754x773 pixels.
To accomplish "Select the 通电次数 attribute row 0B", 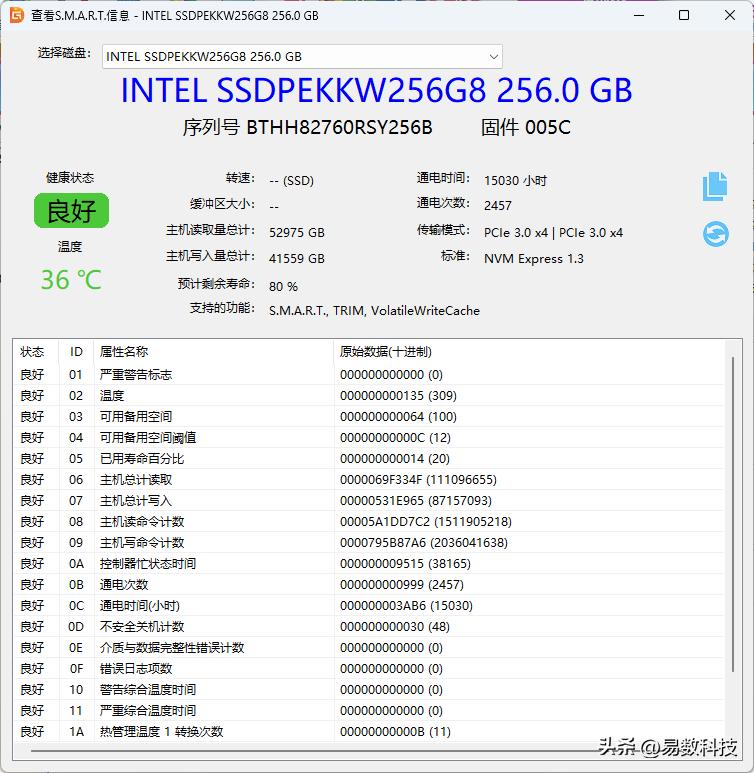I will pos(369,585).
